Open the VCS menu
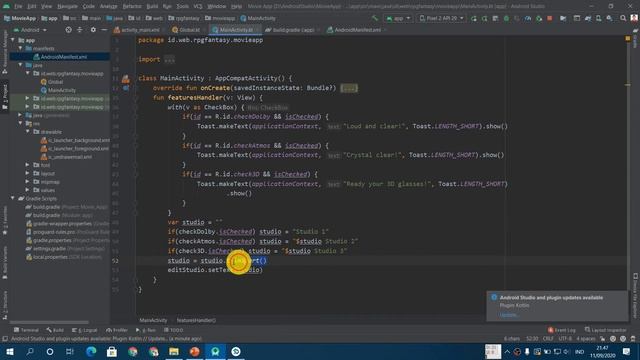The image size is (640, 360). tap(198, 7)
